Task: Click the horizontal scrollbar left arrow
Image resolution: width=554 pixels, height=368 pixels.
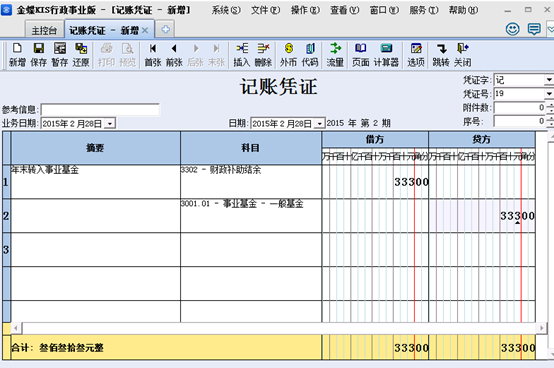Action: pos(16,328)
